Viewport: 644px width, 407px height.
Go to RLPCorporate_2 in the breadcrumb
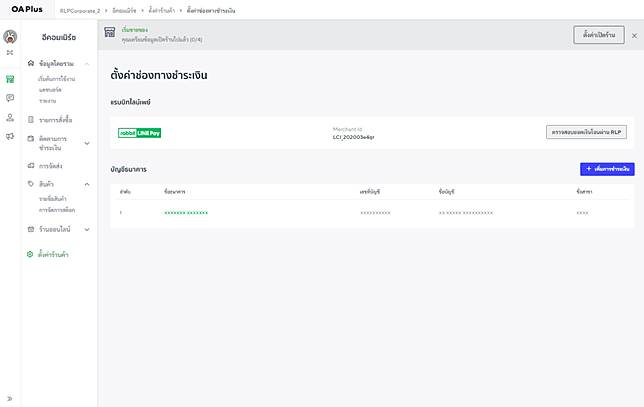(x=80, y=11)
